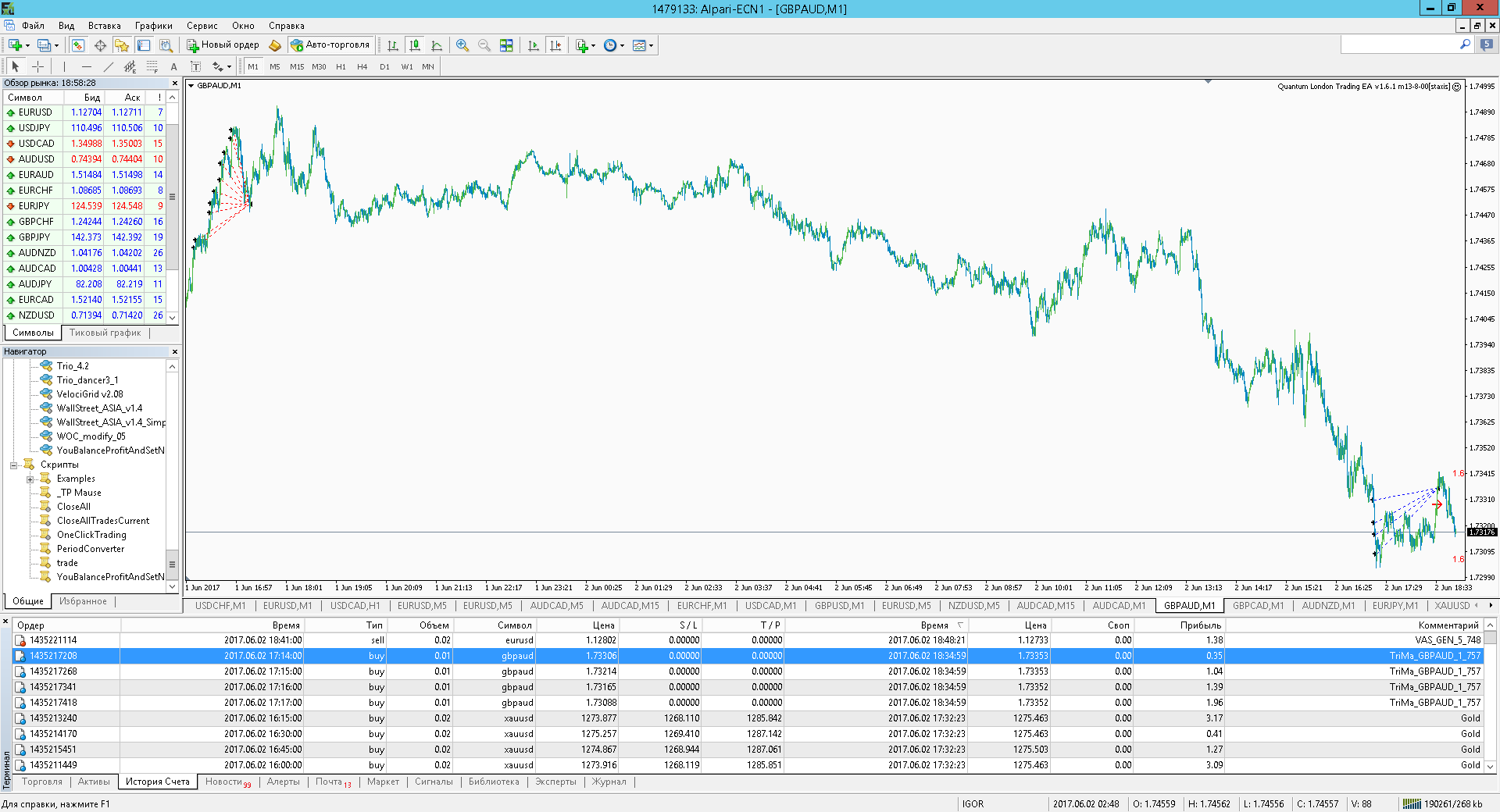Toggle chart Auto Scroll
The height and width of the screenshot is (812, 1500).
[x=534, y=45]
